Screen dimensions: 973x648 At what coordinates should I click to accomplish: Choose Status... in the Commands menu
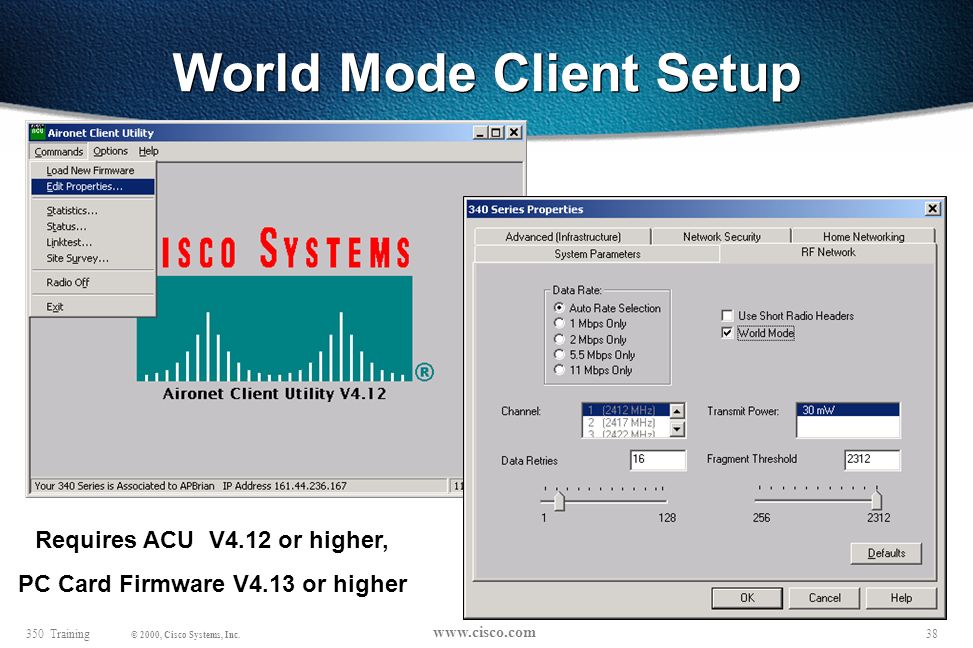pyautogui.click(x=92, y=227)
